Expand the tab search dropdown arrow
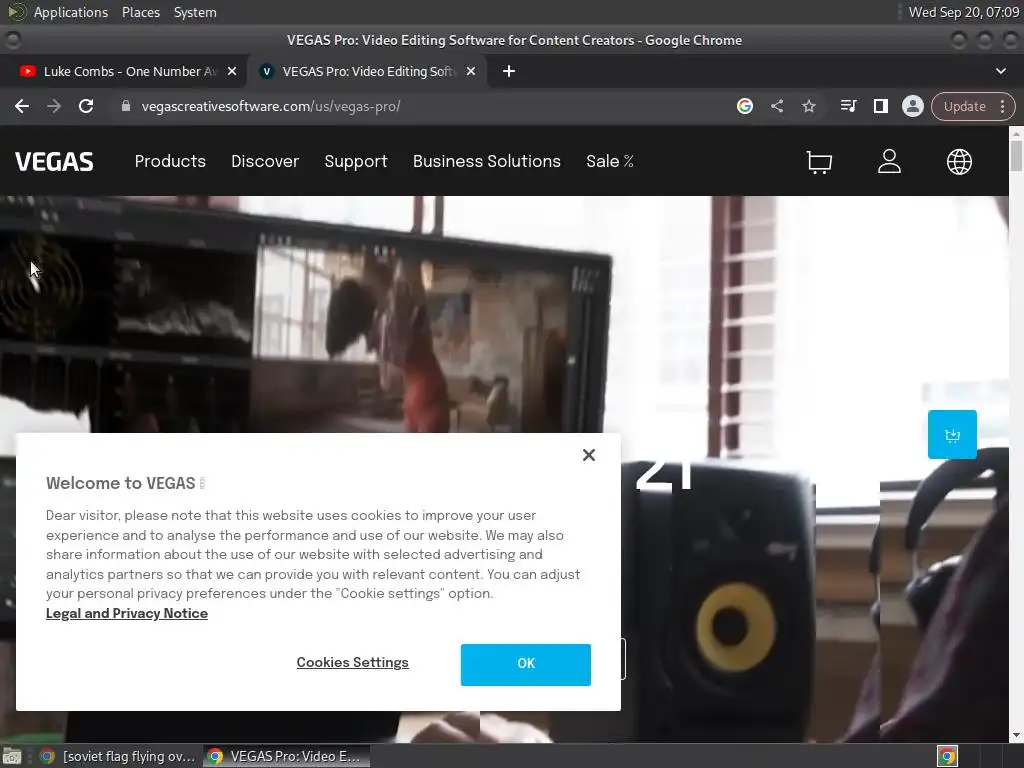The width and height of the screenshot is (1024, 768). coord(1000,71)
